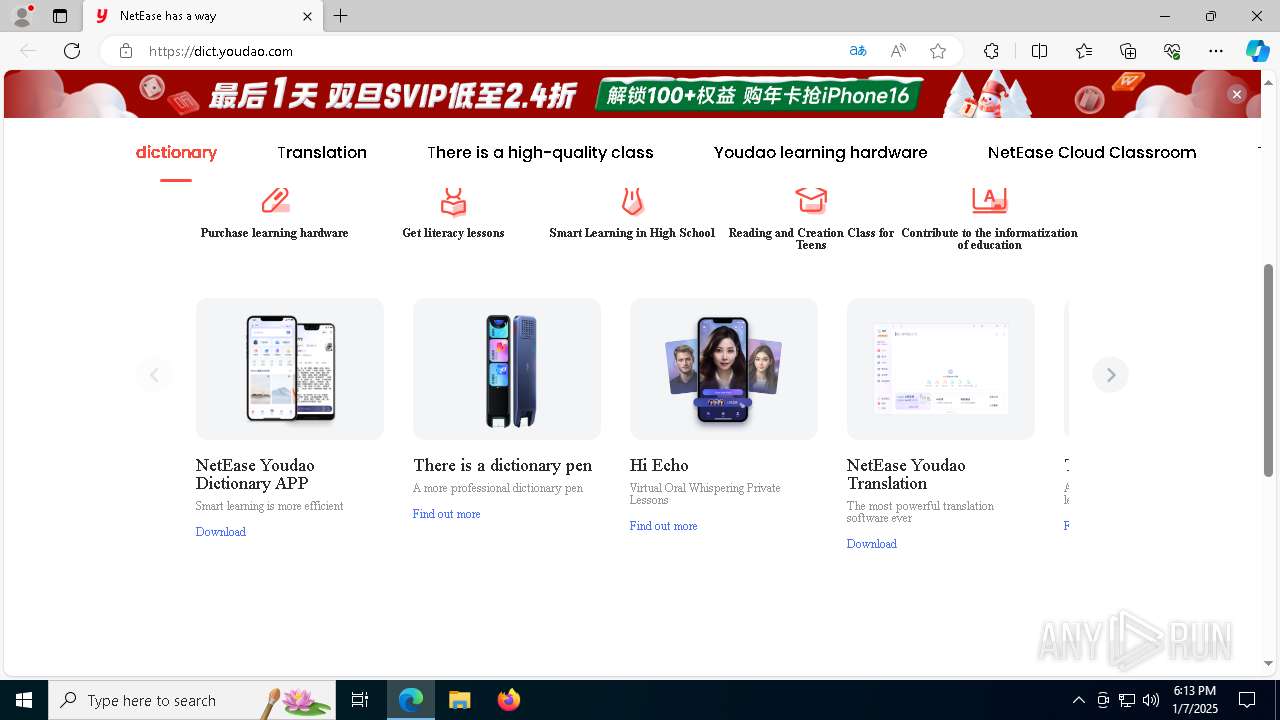The image size is (1280, 720).
Task: Open the Hi Echo product image
Action: (x=724, y=369)
